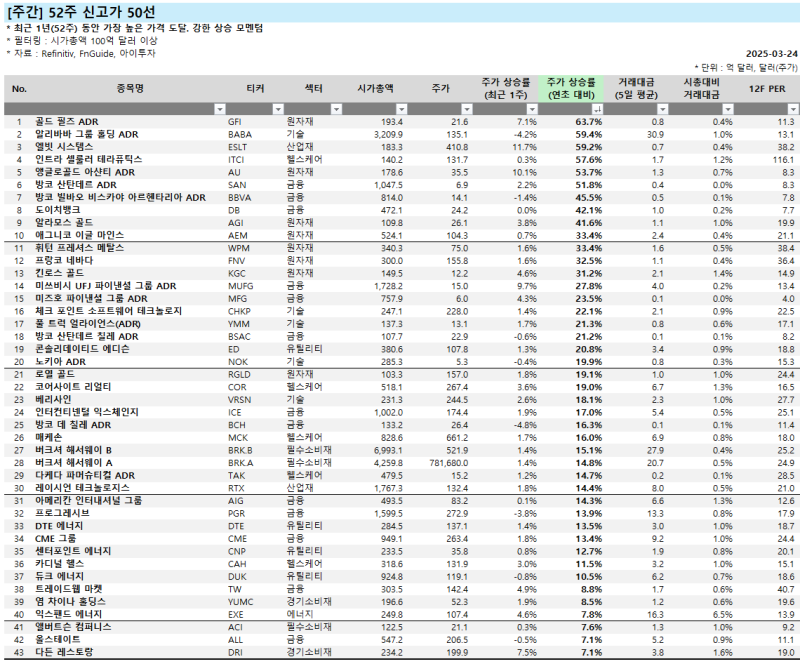This screenshot has height=664, width=800.
Task: Click the date 2025-03-24
Action: [771, 54]
